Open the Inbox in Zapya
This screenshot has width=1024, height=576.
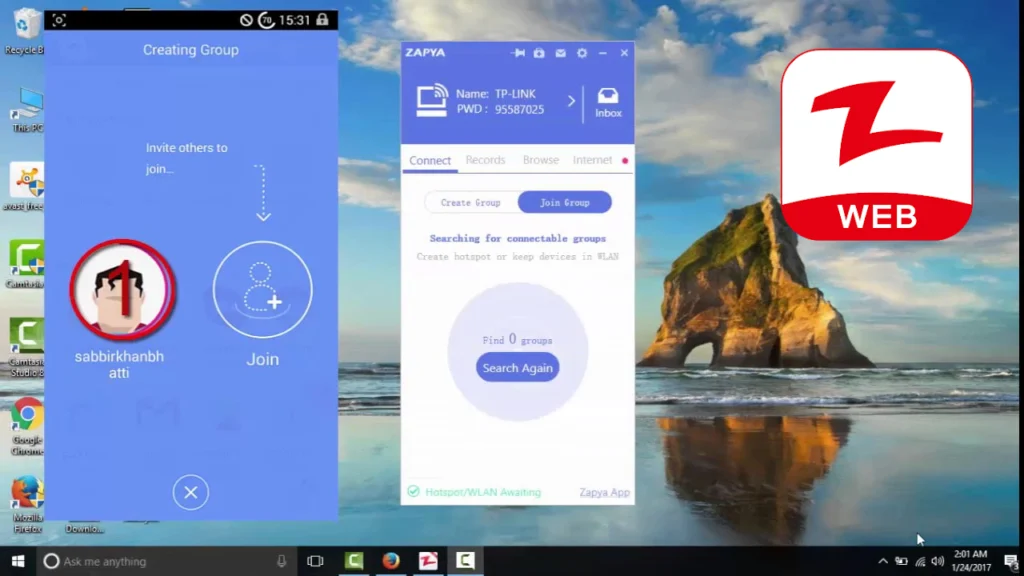608,100
